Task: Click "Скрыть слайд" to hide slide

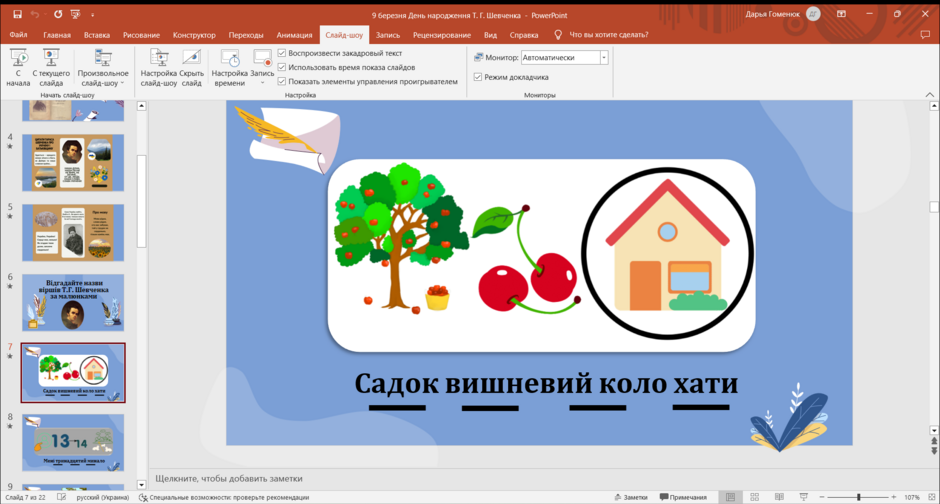Action: (191, 68)
